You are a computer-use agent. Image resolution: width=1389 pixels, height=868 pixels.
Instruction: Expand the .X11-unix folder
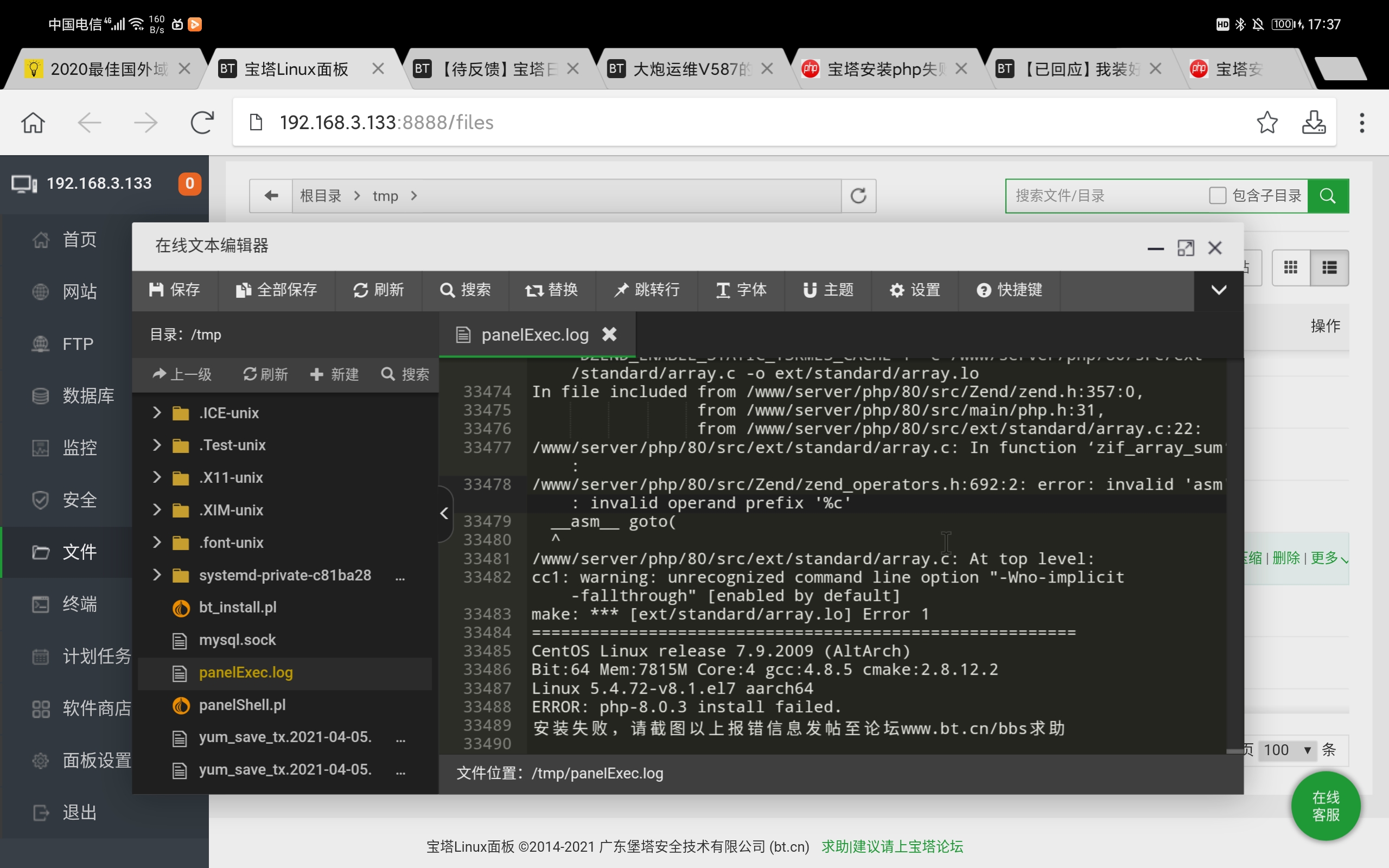coord(157,477)
